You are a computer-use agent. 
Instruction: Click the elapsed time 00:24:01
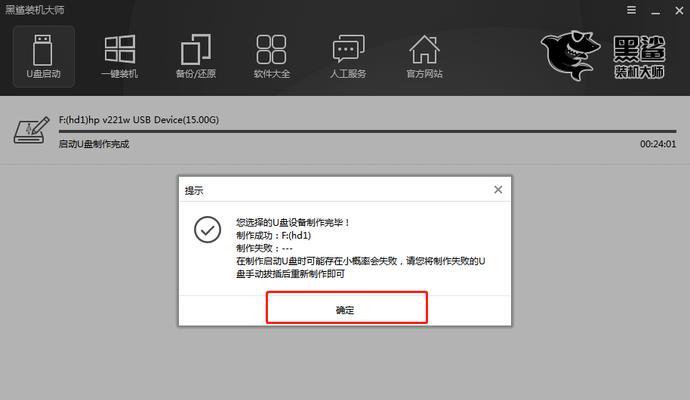(x=658, y=144)
